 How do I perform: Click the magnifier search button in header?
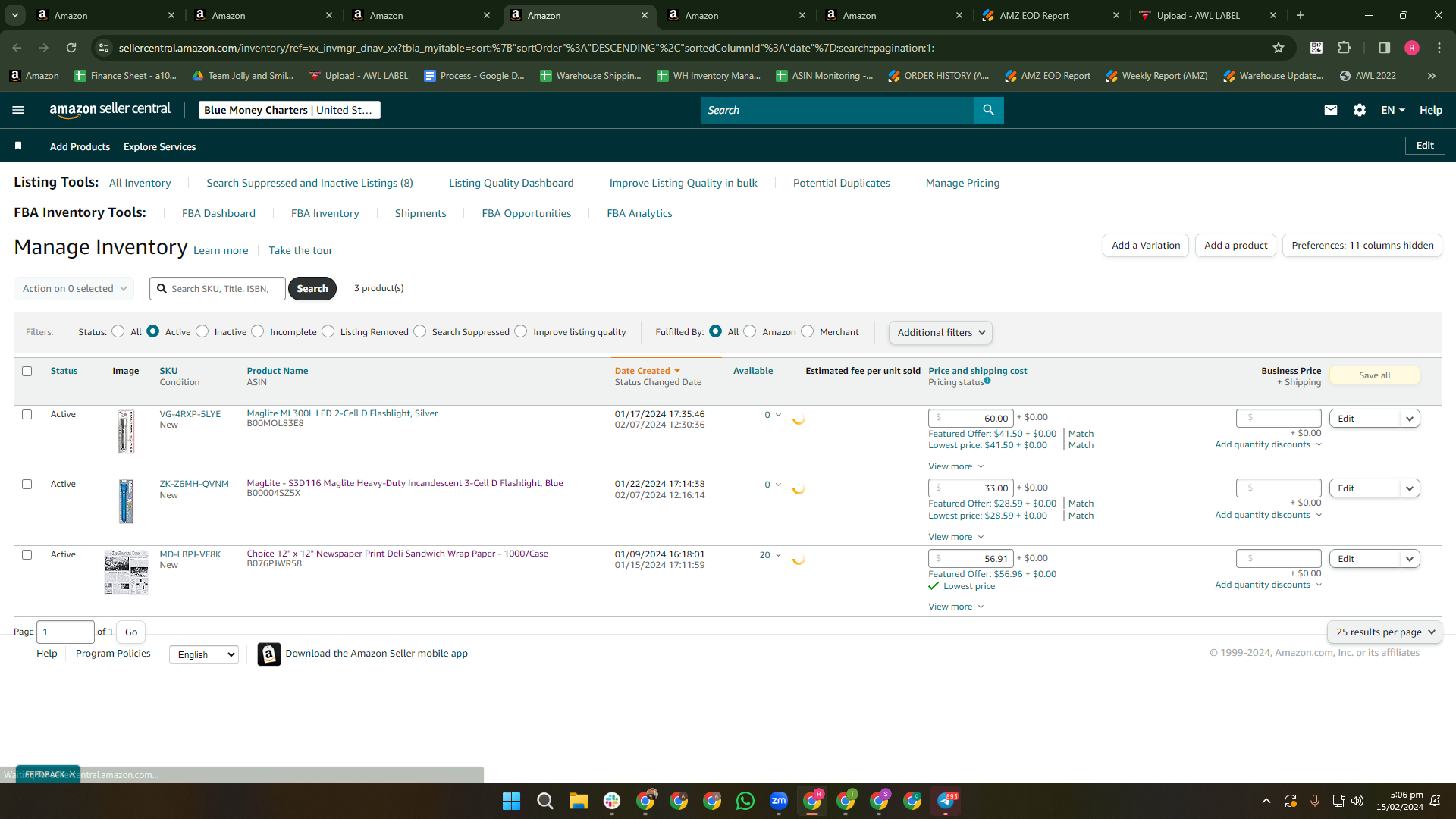pyautogui.click(x=988, y=110)
